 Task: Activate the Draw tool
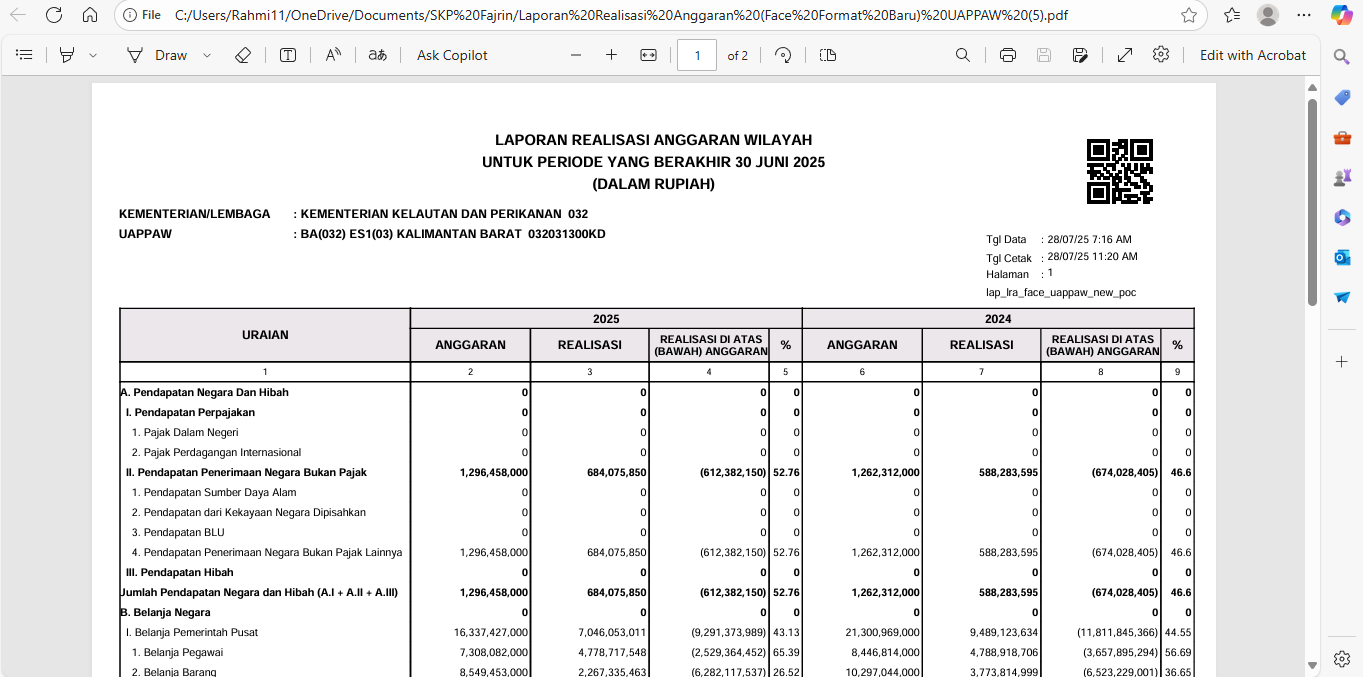pyautogui.click(x=157, y=55)
